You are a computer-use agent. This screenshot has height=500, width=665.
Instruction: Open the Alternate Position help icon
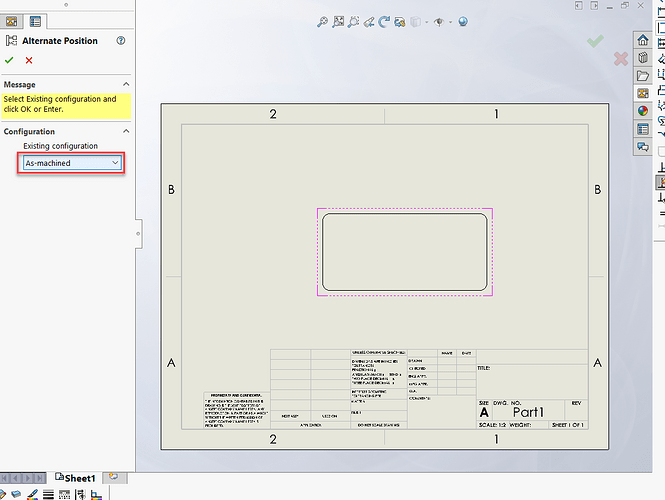click(x=121, y=41)
